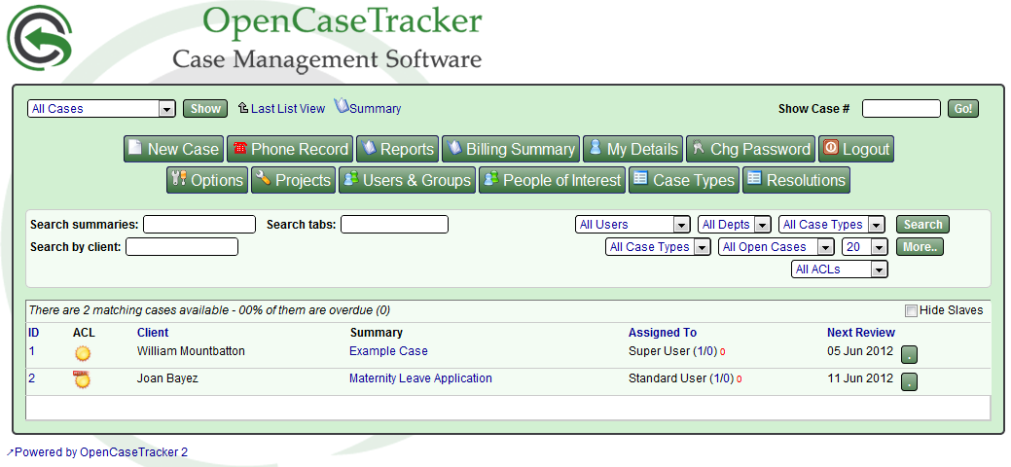This screenshot has width=1011, height=467.
Task: Open the Example Case summary link
Action: (388, 351)
